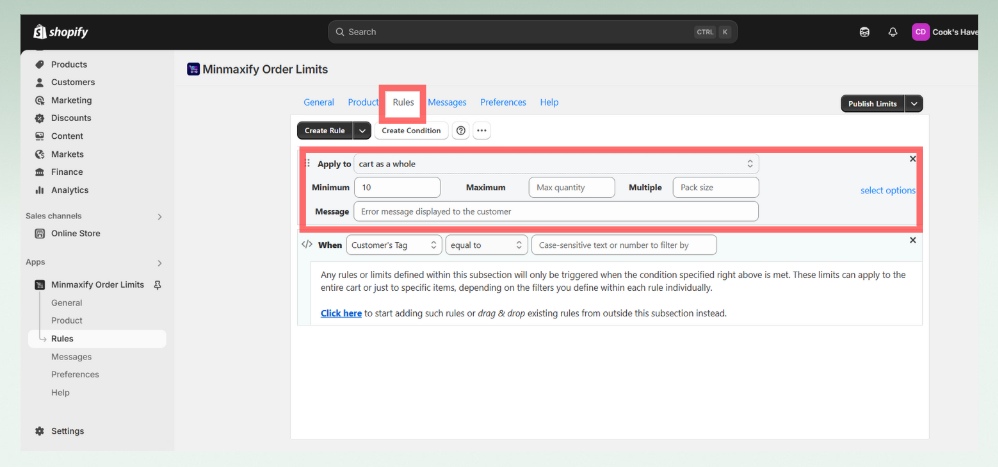Expand the Apps section chevron
Screen dimensions: 998x467
point(160,263)
